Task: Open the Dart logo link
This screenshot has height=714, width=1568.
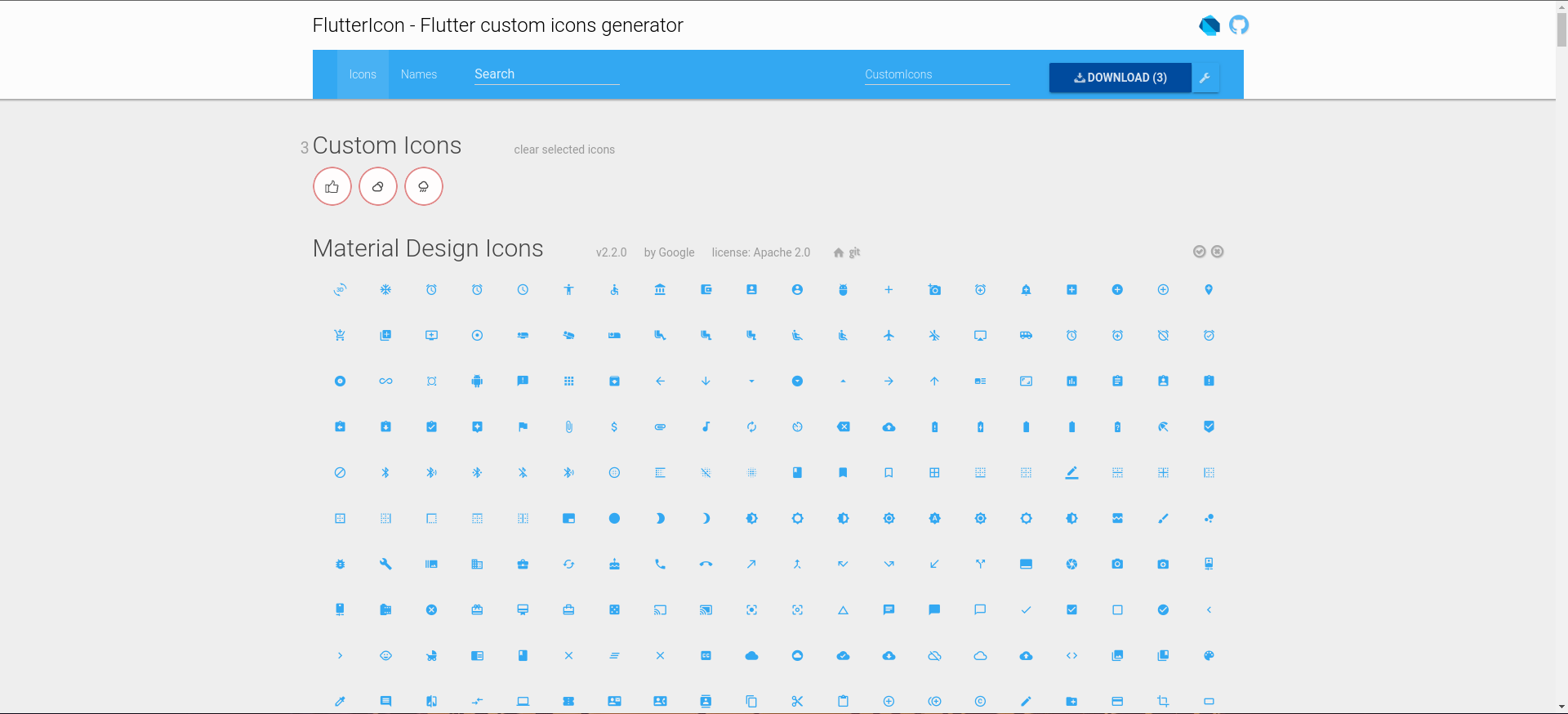Action: 1209,25
